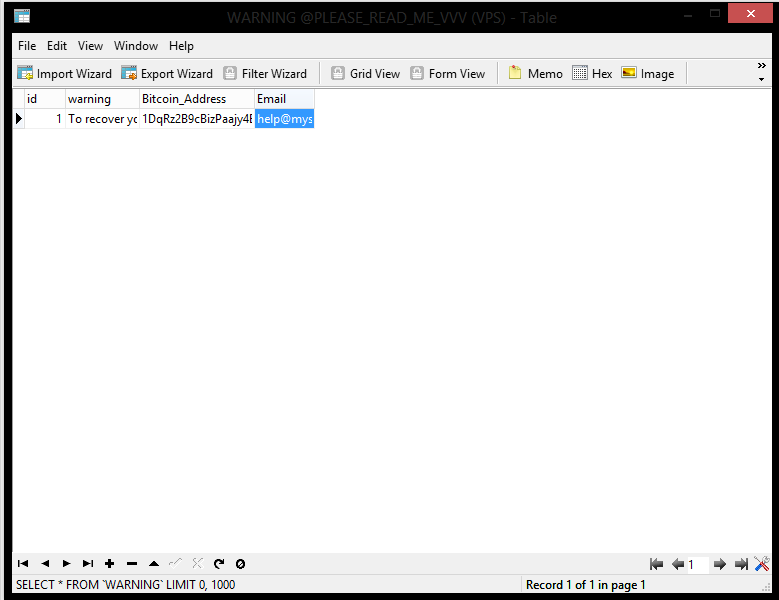
Task: Switch to Form View
Action: point(448,74)
